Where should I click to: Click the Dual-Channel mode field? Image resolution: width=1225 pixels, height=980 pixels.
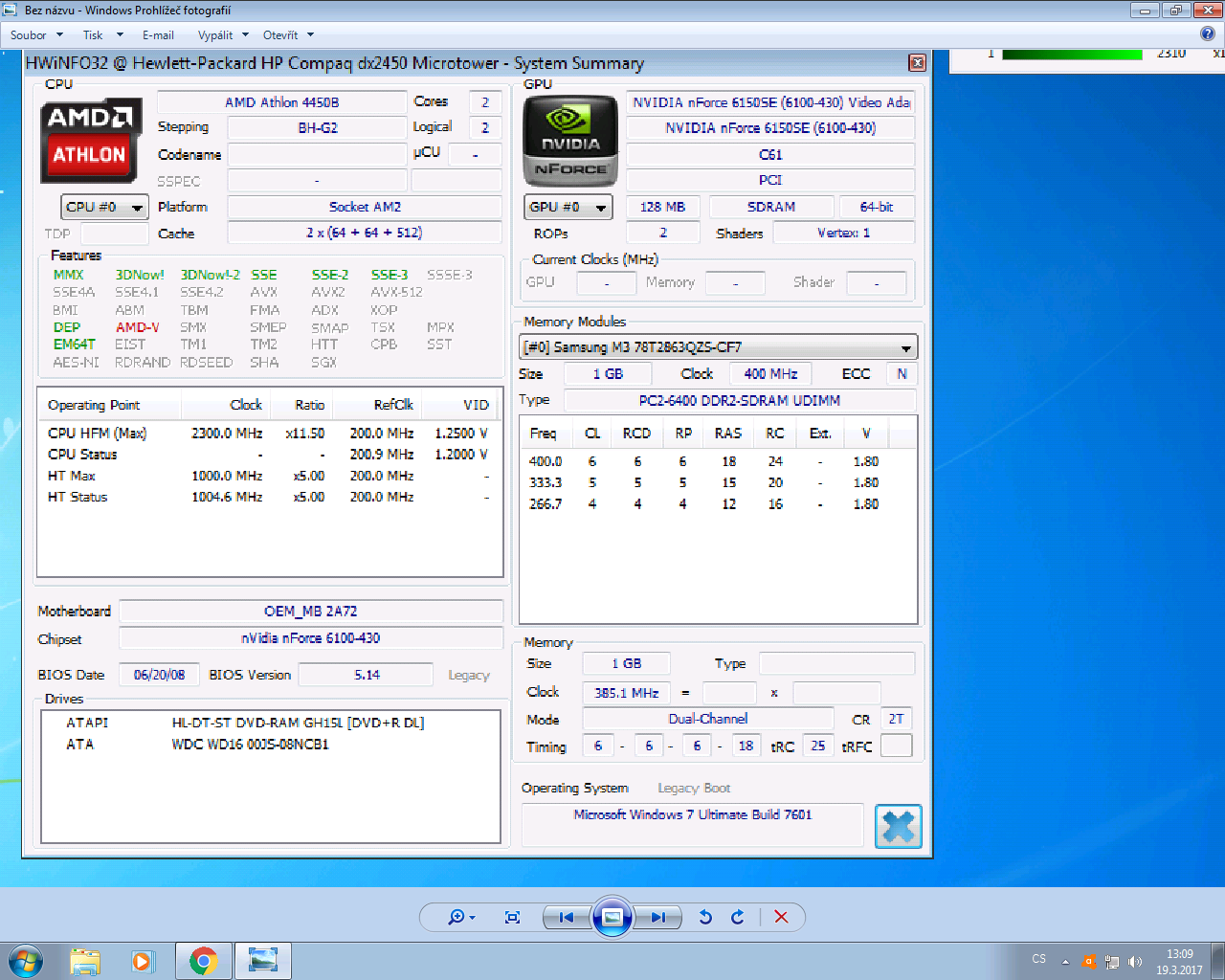(708, 719)
